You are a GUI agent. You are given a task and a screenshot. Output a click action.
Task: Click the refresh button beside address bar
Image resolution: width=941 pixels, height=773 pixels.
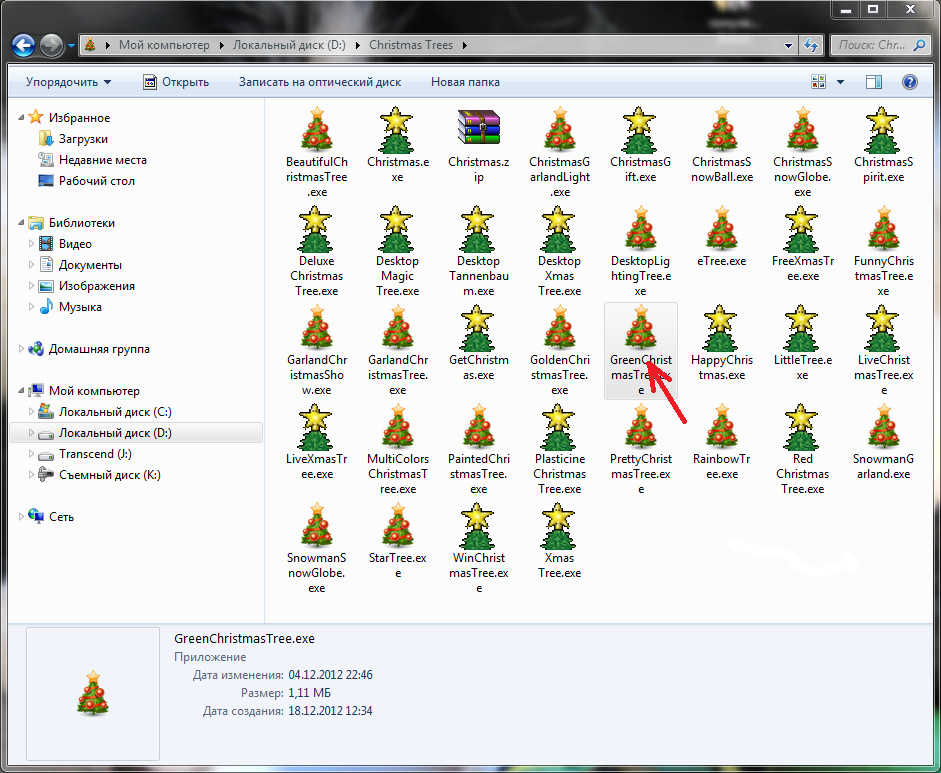click(811, 45)
